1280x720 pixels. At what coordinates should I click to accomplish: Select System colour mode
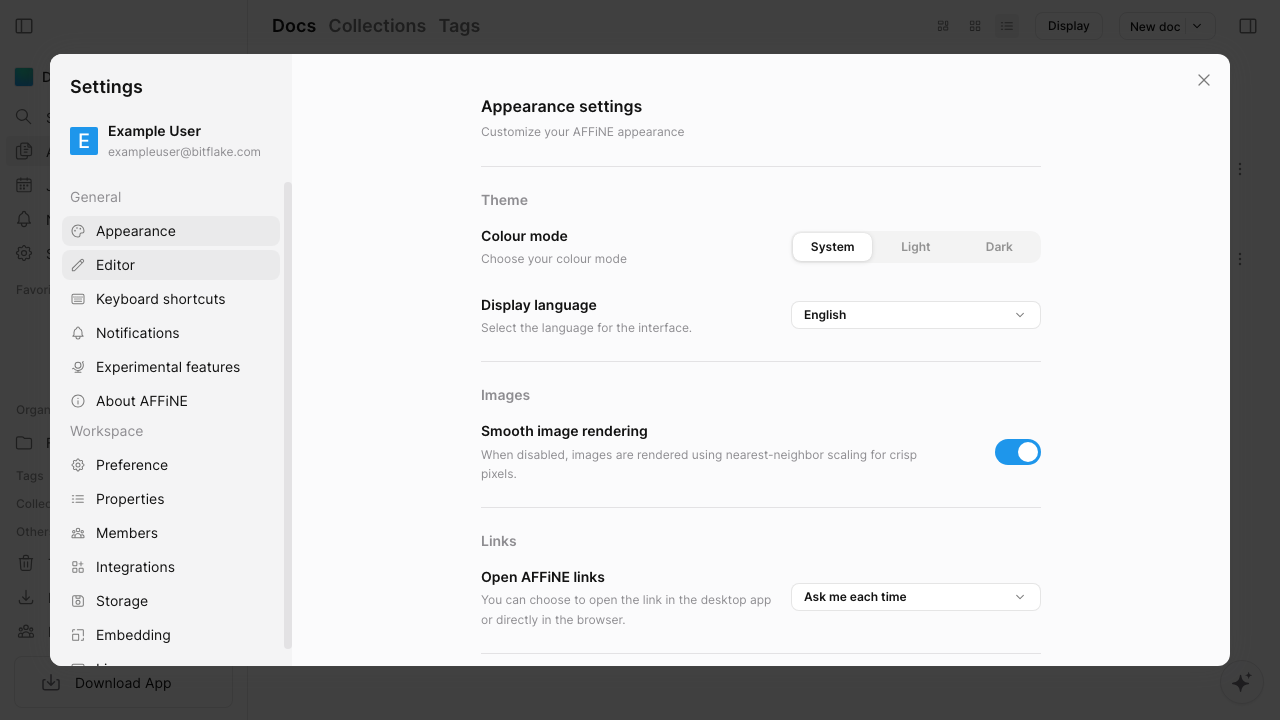click(832, 247)
